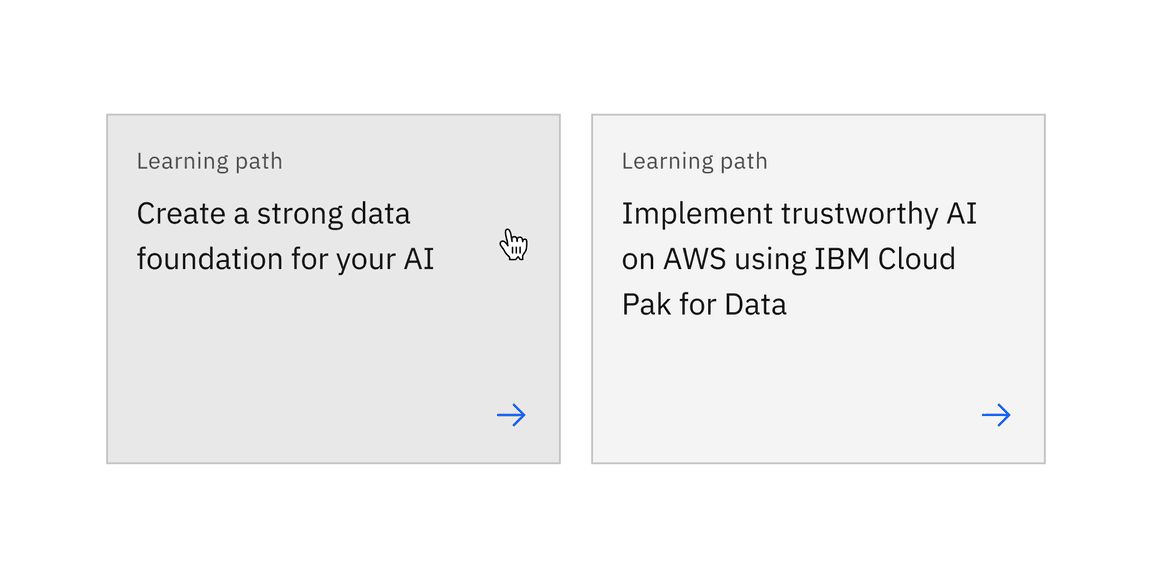Click the "Pak for Data" text line

[704, 304]
